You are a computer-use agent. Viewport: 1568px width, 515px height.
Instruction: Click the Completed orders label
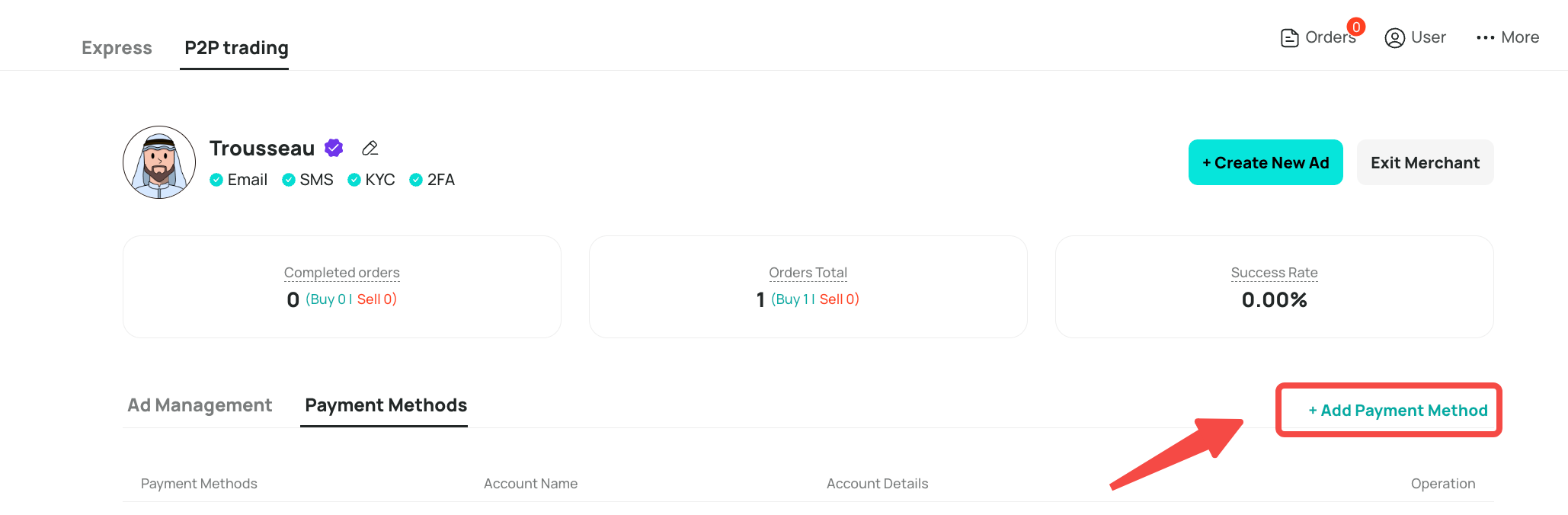pyautogui.click(x=341, y=273)
